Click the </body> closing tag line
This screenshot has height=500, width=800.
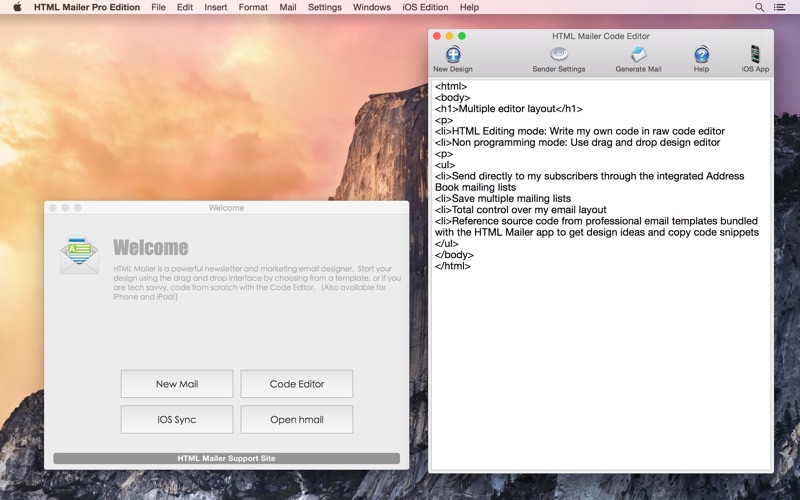(454, 255)
